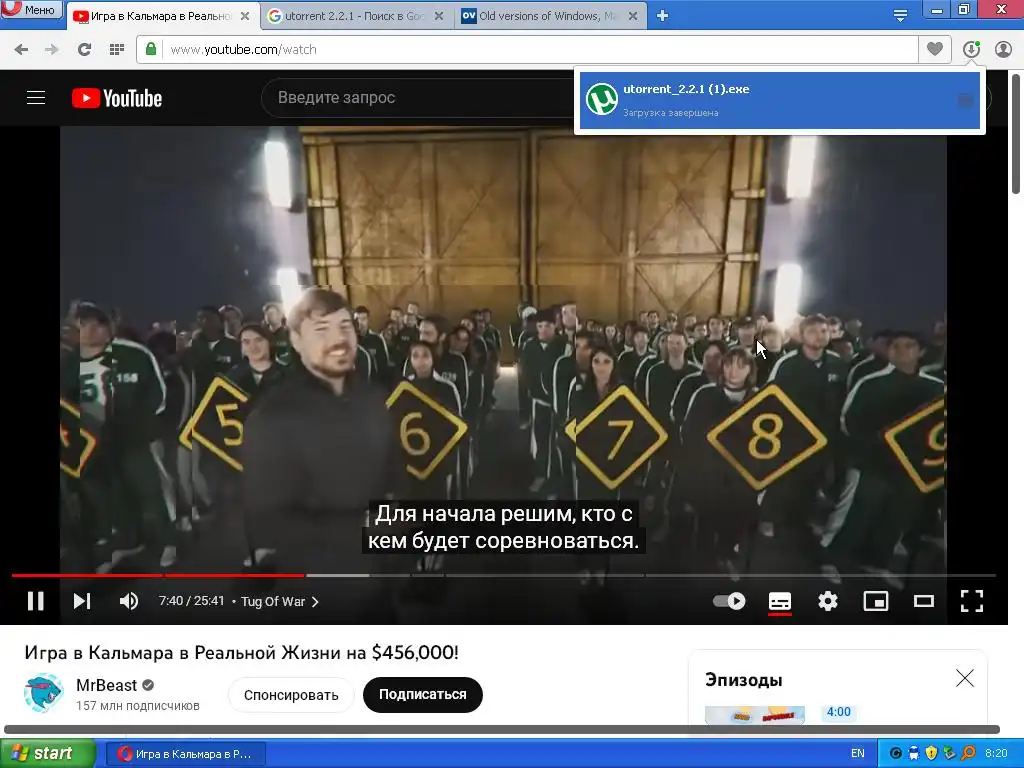Toggle the autoplay switch
Viewport: 1024px width, 768px height.
point(729,601)
